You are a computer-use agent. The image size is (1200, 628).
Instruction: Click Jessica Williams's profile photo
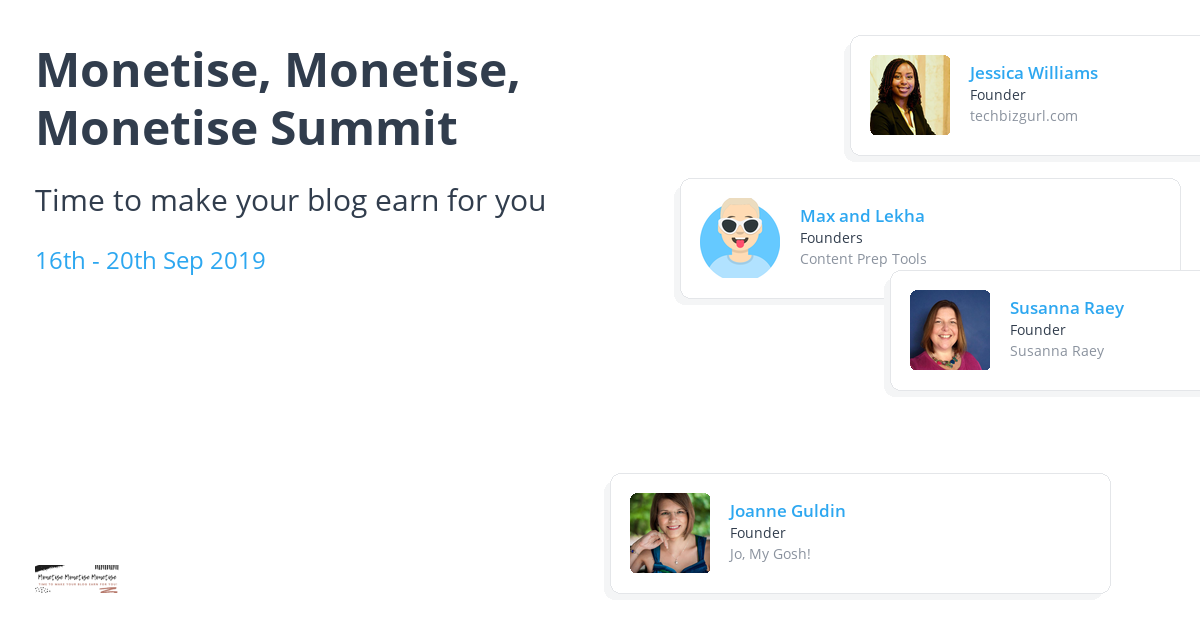[910, 94]
